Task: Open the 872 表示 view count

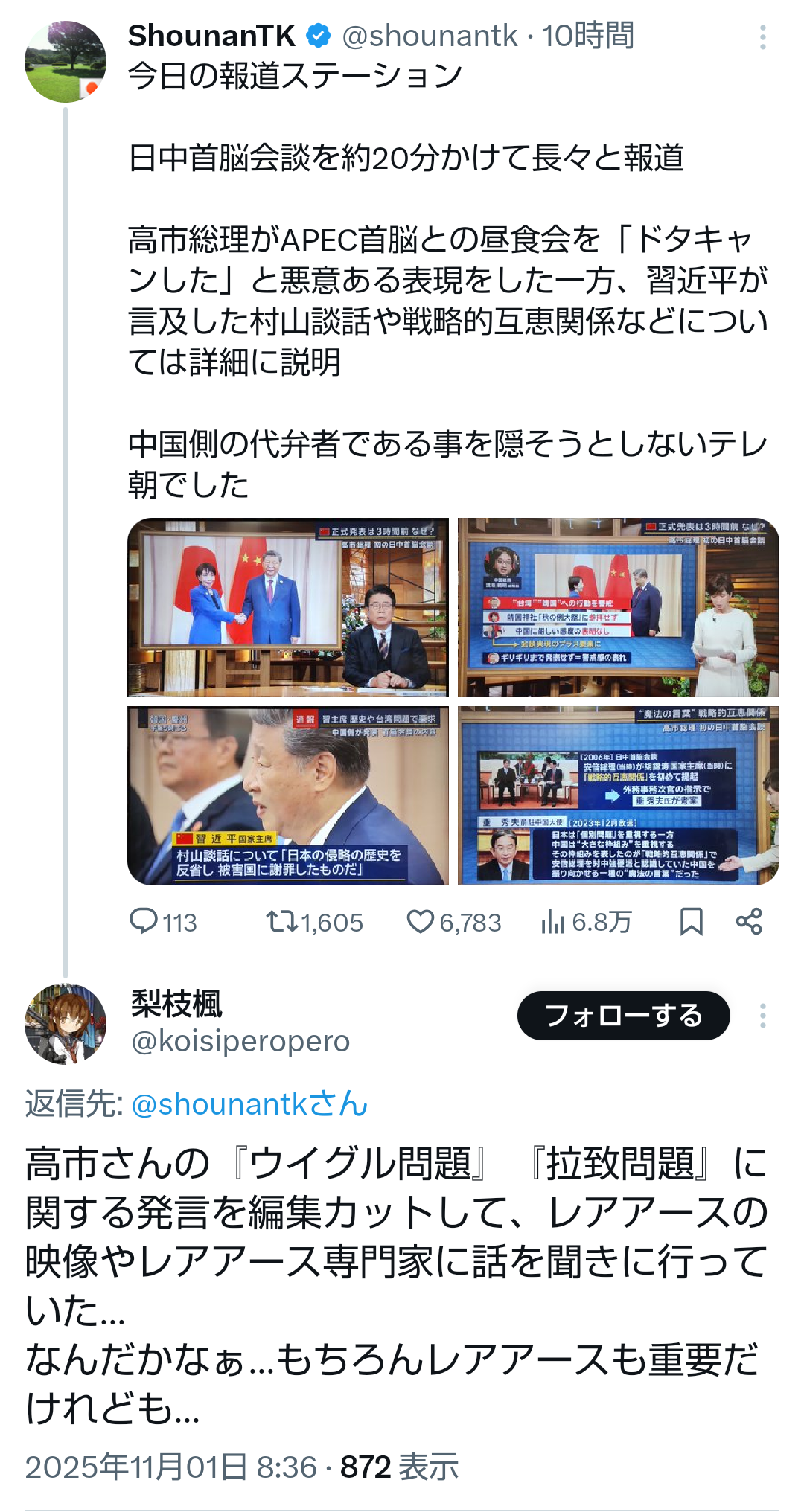Action: (x=400, y=1467)
